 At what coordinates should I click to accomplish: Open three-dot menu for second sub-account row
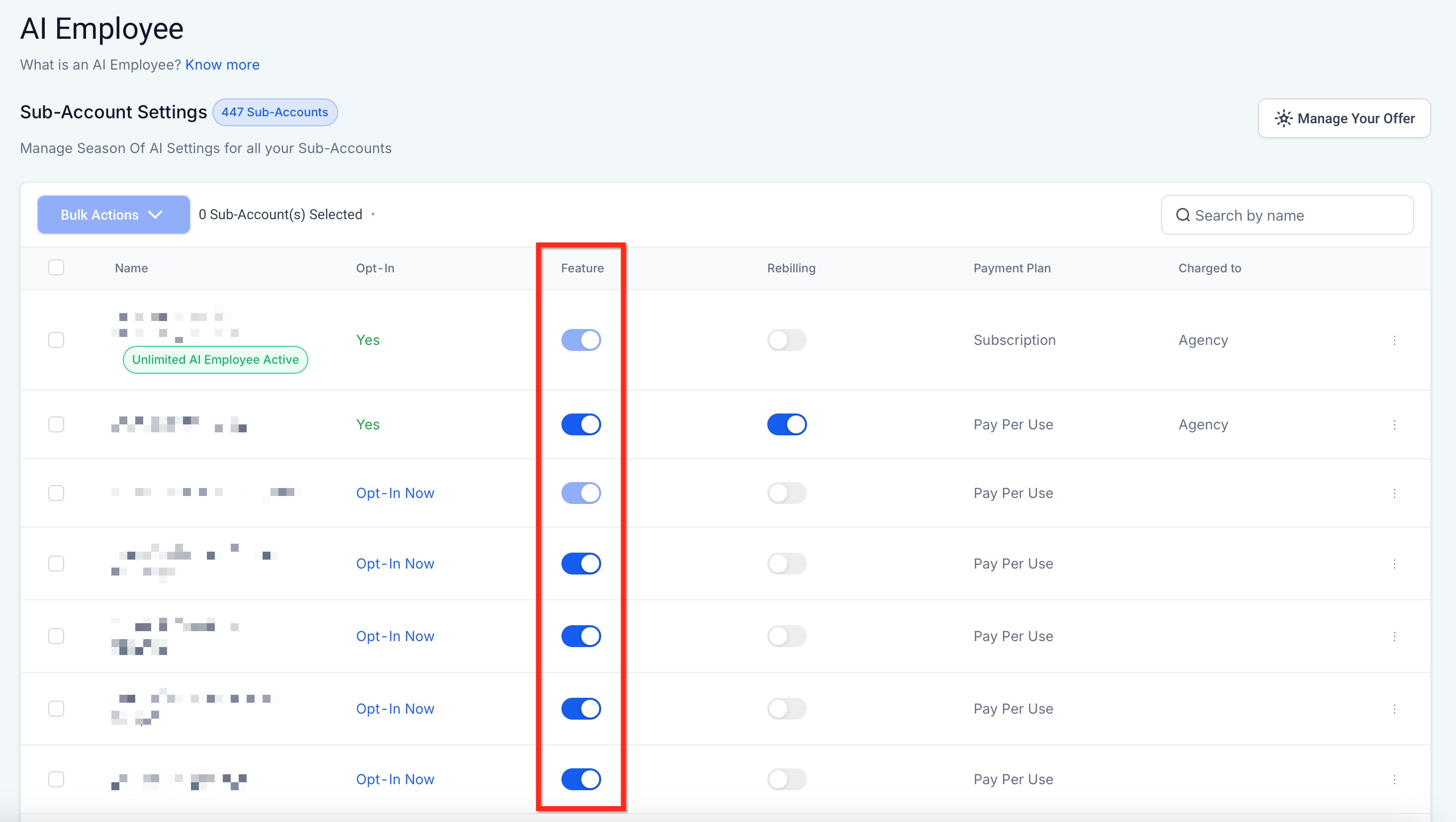[x=1394, y=424]
